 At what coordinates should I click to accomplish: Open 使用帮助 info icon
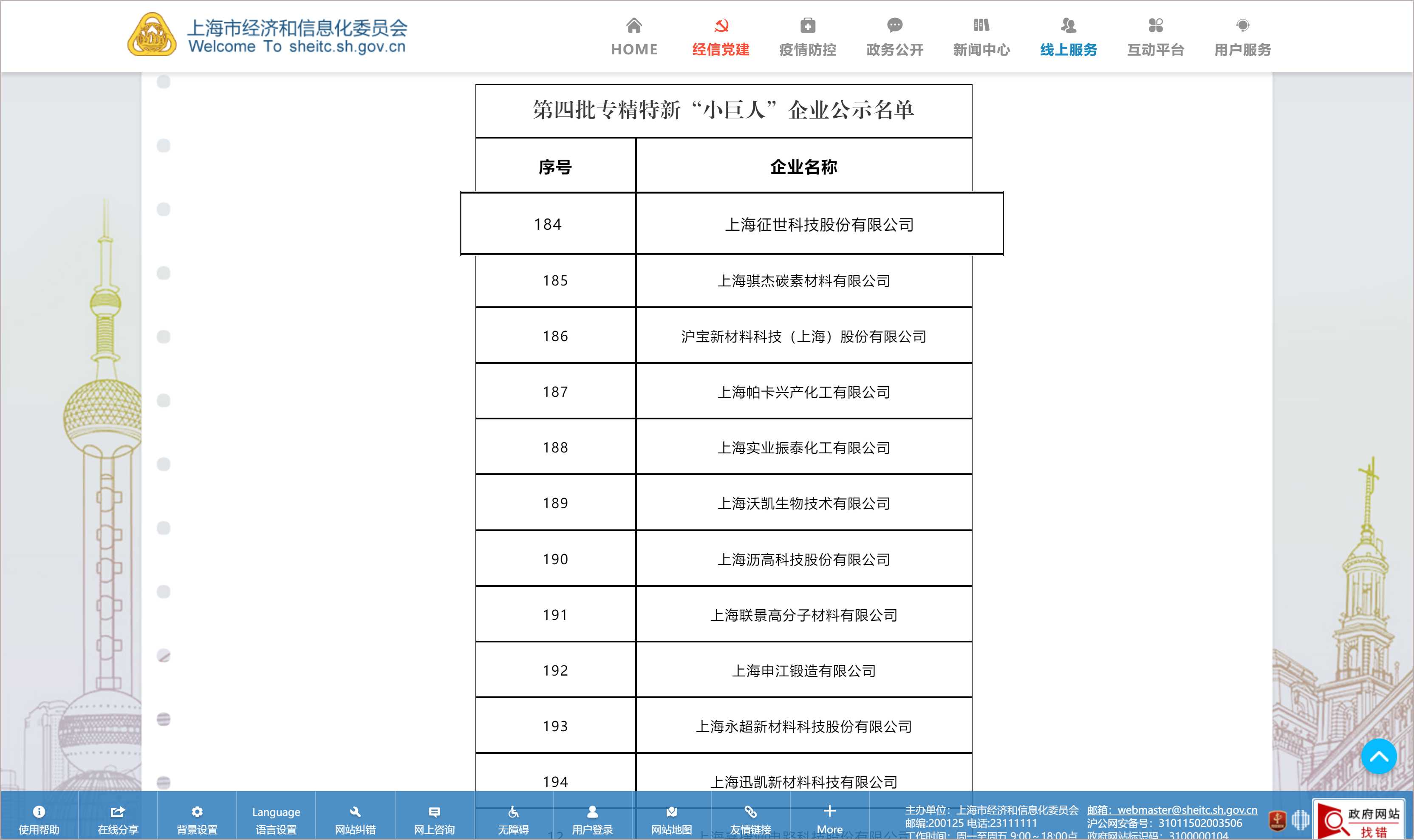[39, 812]
